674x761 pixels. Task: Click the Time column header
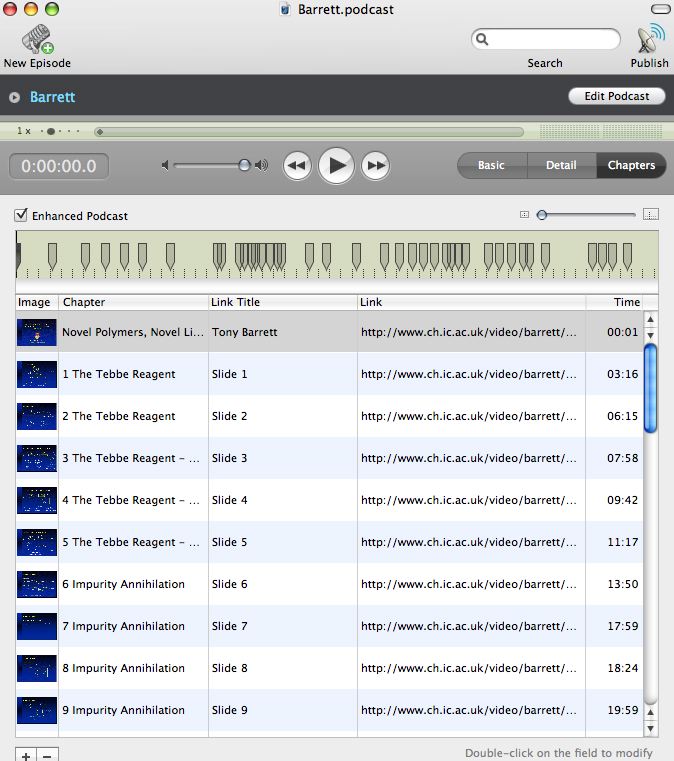[626, 302]
